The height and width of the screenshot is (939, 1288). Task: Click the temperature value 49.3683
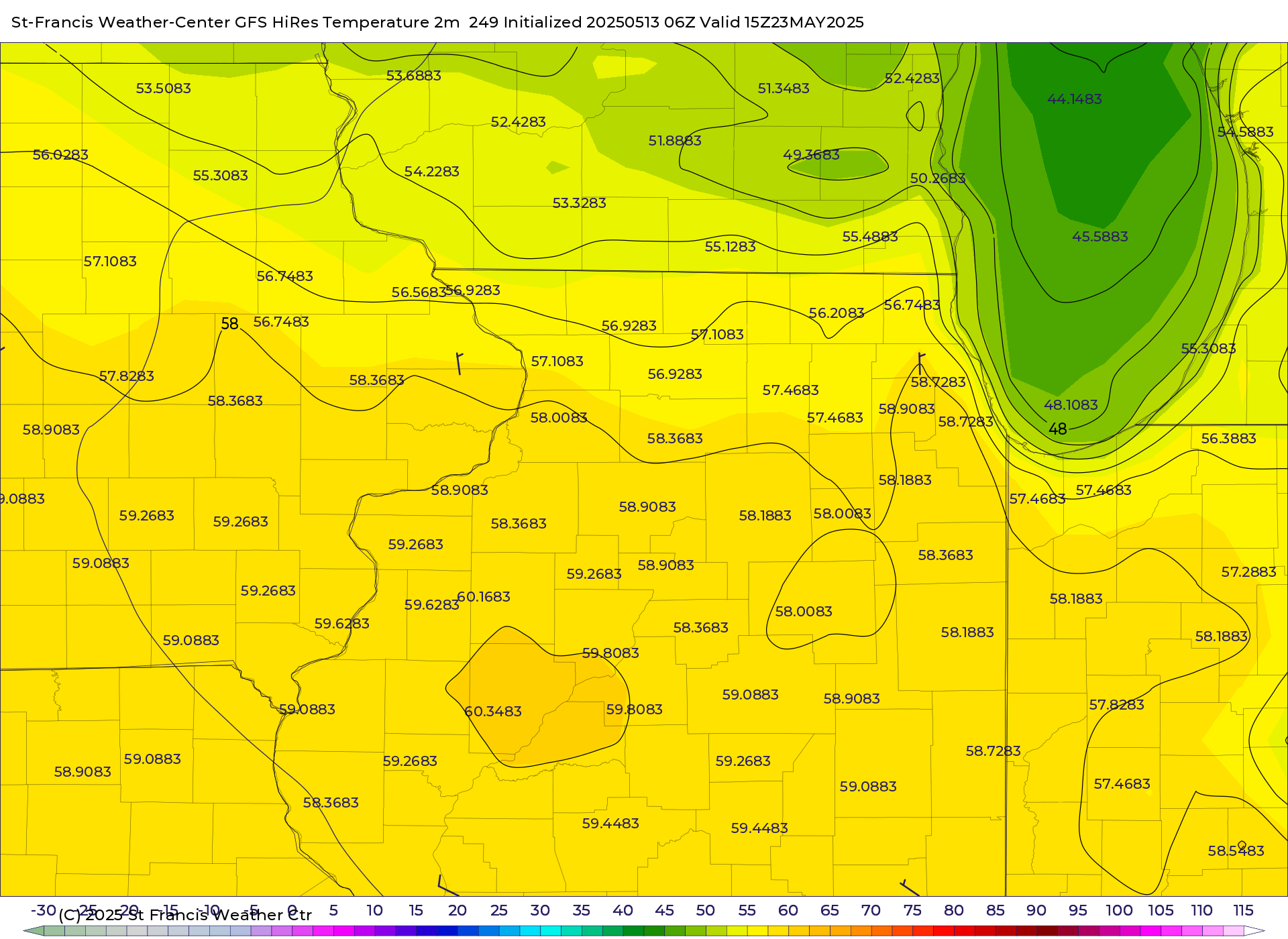811,155
